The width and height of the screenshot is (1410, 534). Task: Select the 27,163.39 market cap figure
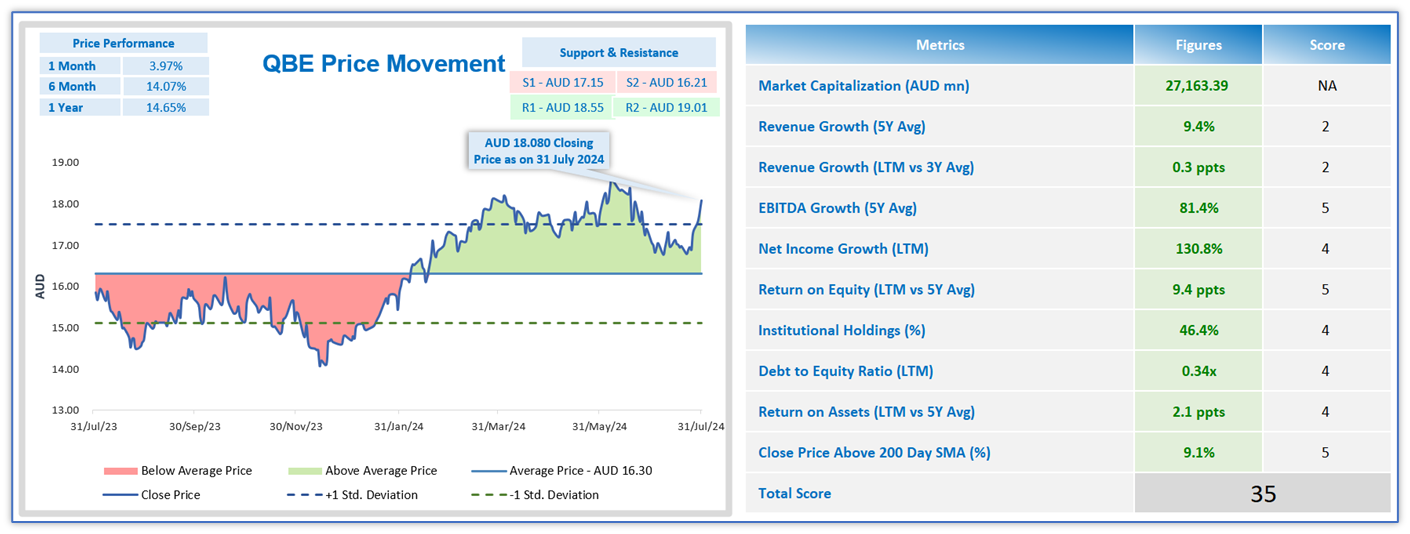point(1198,86)
